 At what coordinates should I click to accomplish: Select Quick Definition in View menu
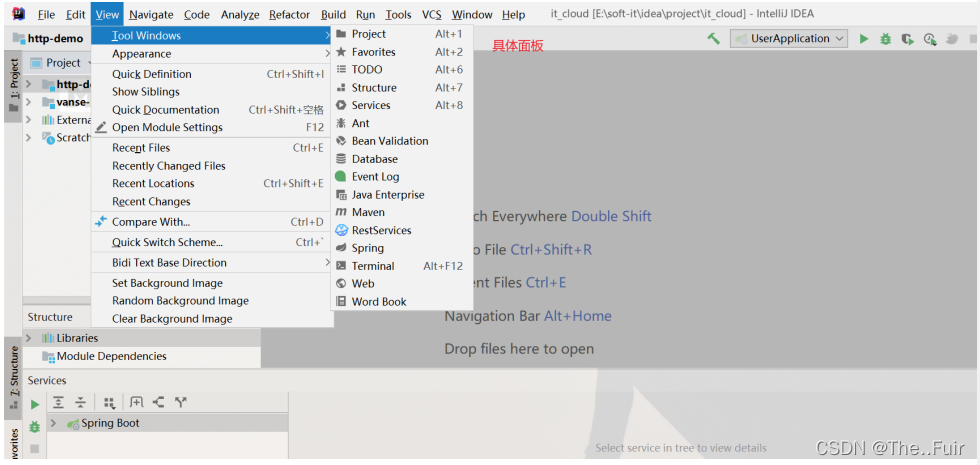(212, 74)
